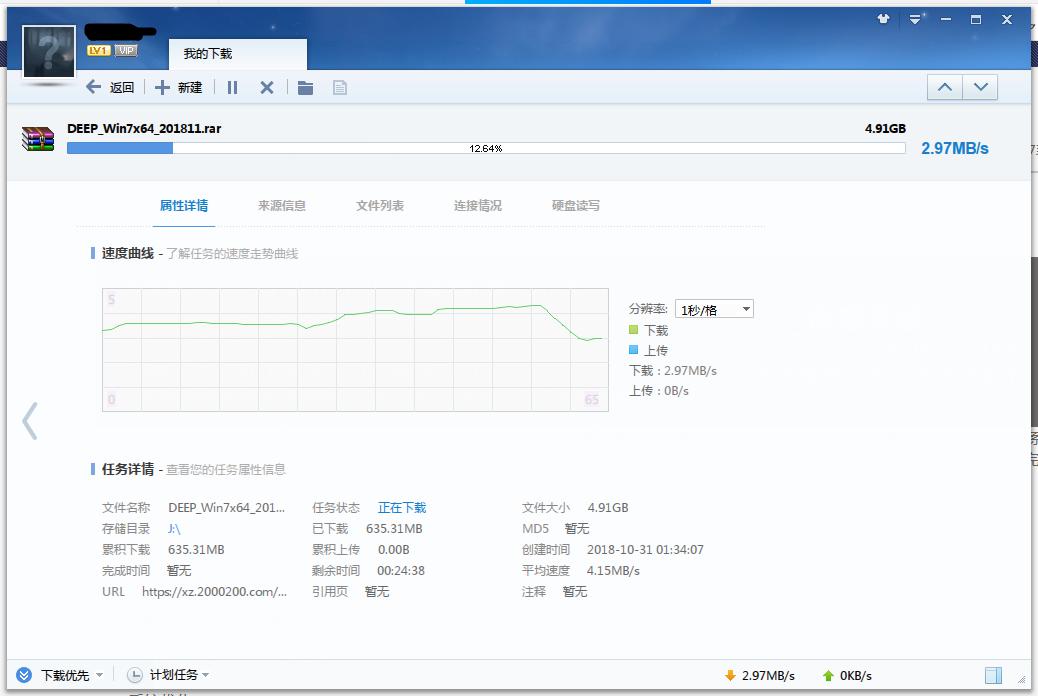Switch to the 文件列表 tab
The width and height of the screenshot is (1038, 696).
point(380,206)
